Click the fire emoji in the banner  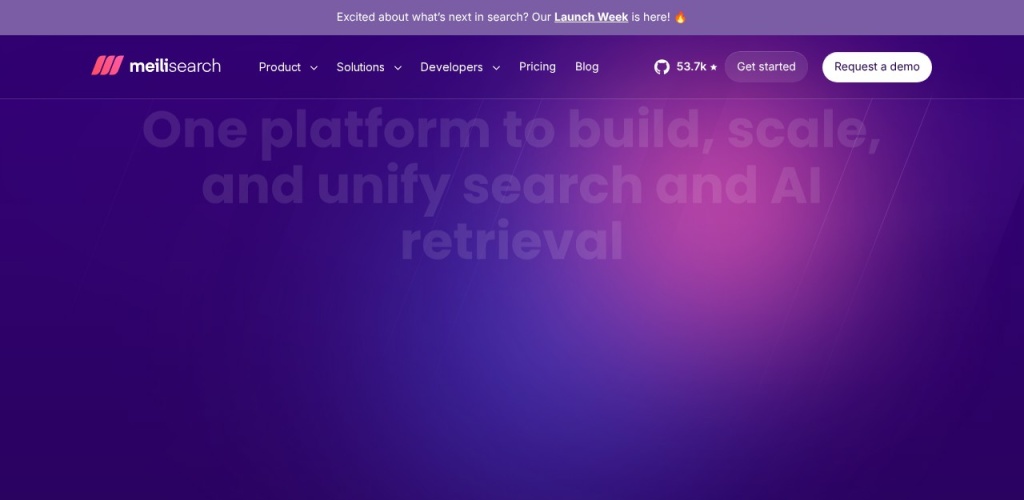pos(681,17)
